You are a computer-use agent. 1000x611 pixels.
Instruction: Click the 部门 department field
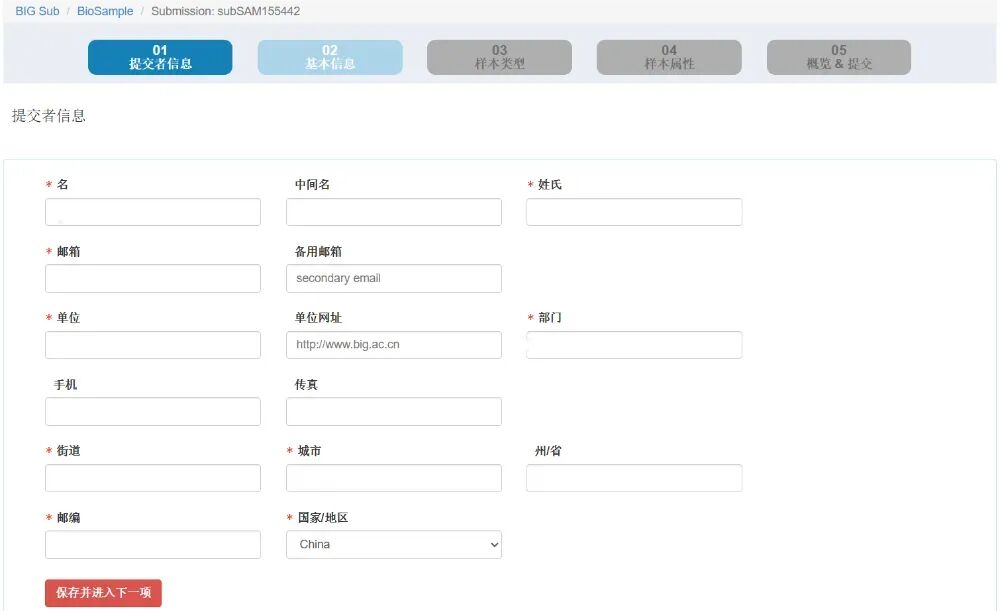[633, 344]
